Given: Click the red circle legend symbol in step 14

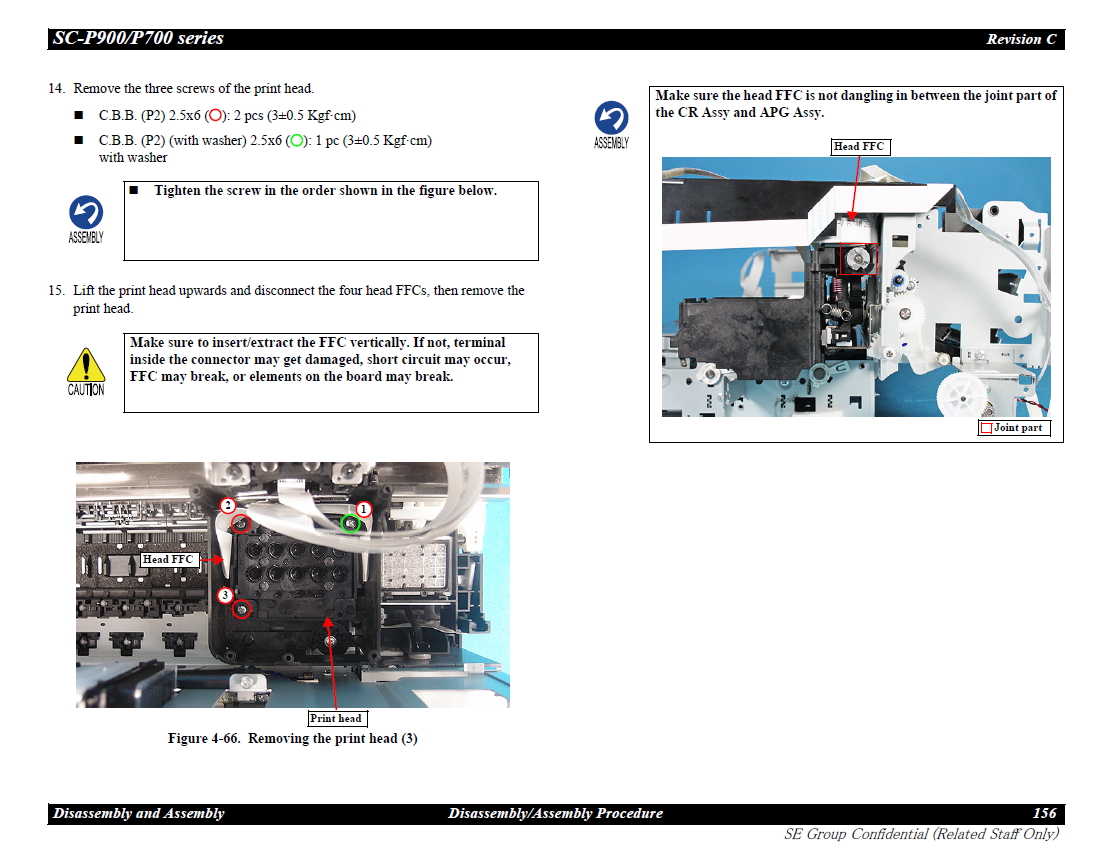Looking at the screenshot, I should pos(214,115).
